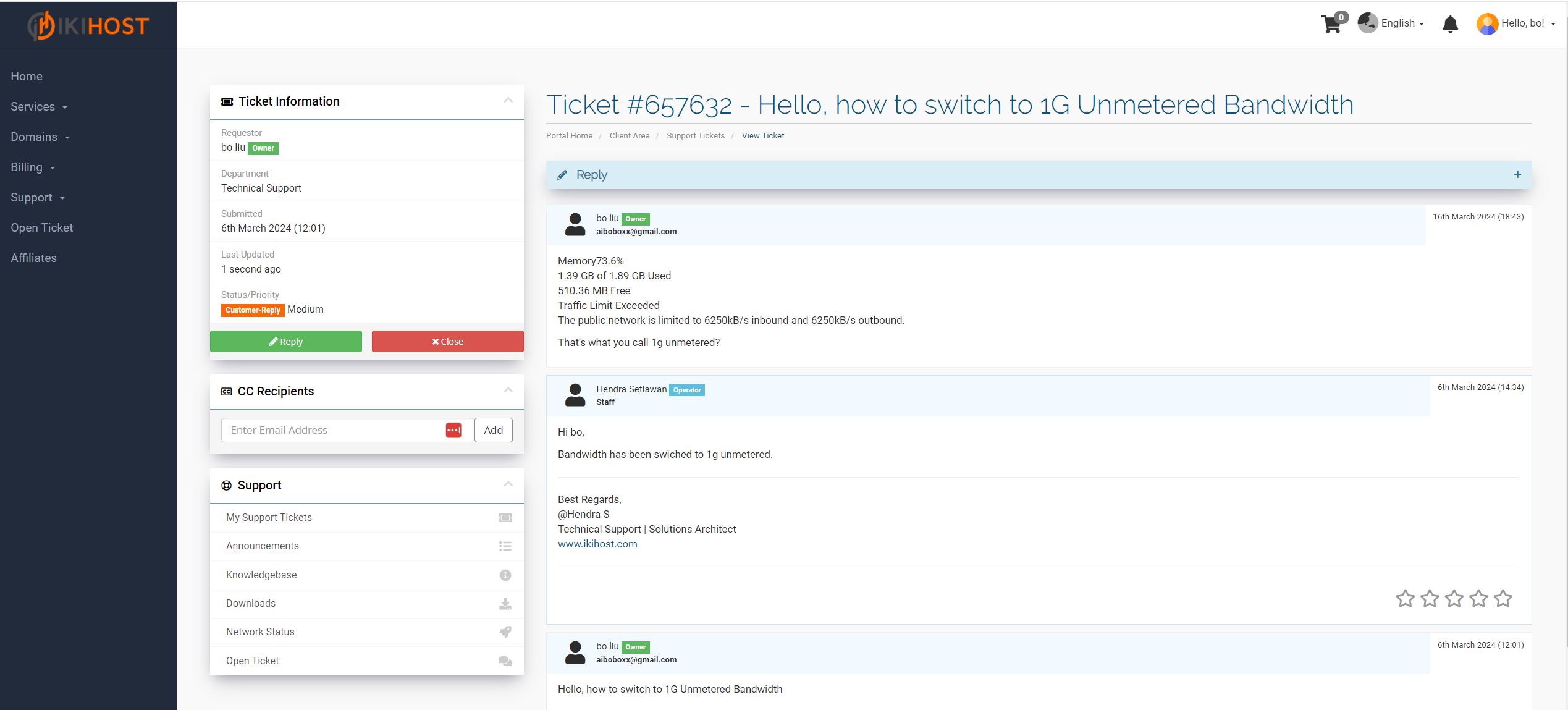Viewport: 1568px width, 710px height.
Task: Open the Services menu in sidebar
Action: pos(39,106)
